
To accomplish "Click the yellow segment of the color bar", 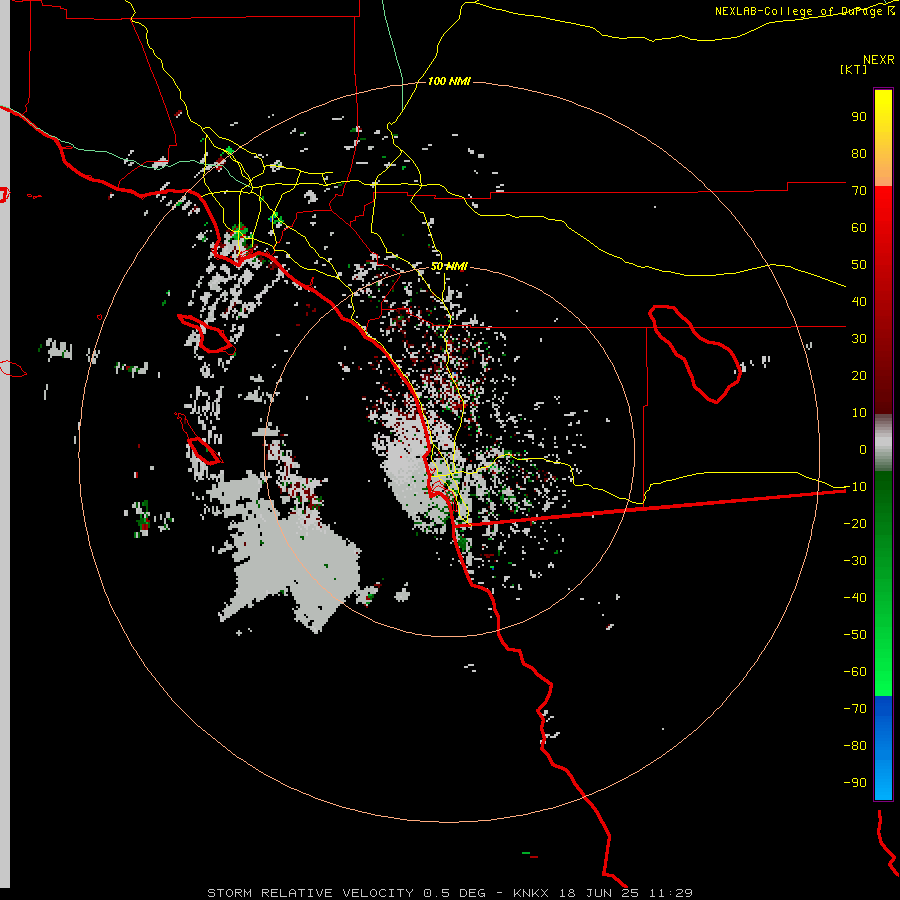I will pyautogui.click(x=883, y=115).
